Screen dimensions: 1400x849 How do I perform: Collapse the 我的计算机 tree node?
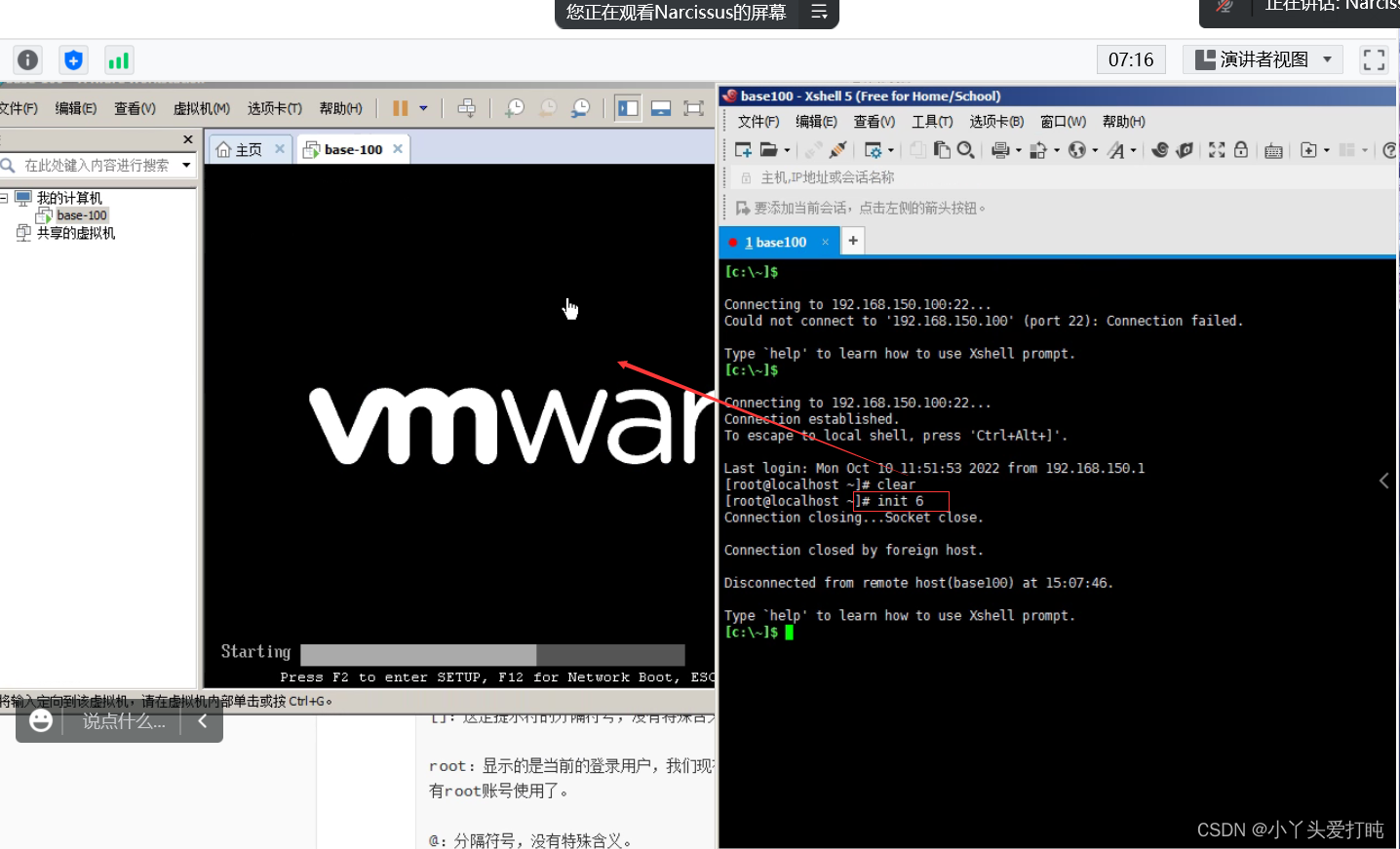[4, 198]
